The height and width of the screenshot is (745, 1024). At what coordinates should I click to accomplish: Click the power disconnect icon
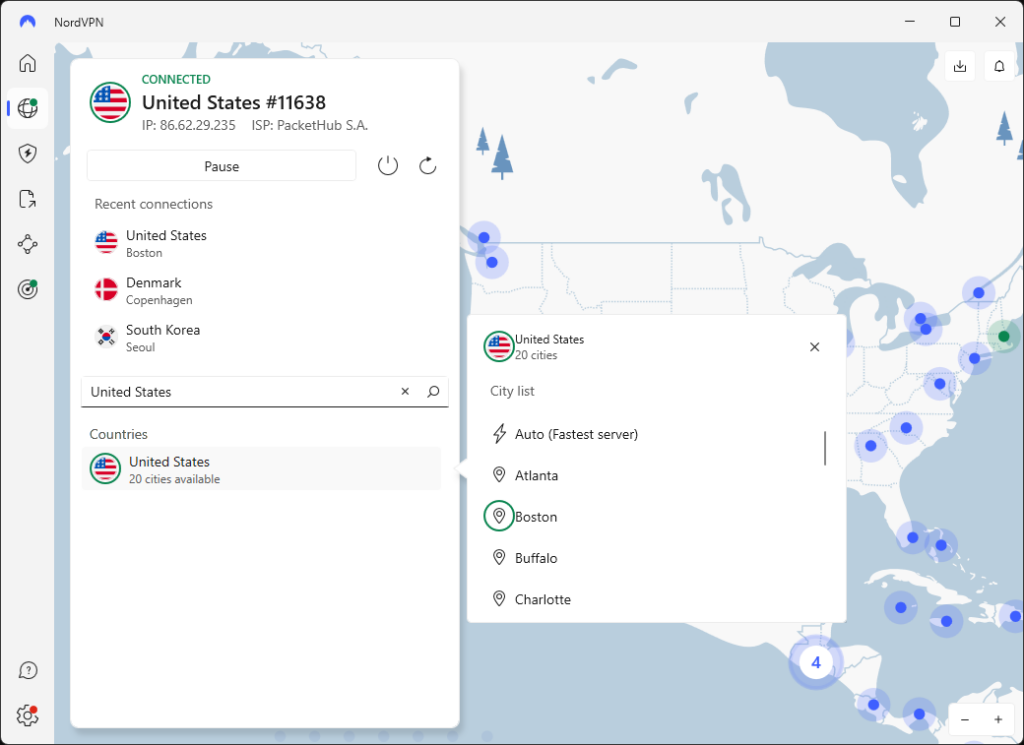pos(388,166)
